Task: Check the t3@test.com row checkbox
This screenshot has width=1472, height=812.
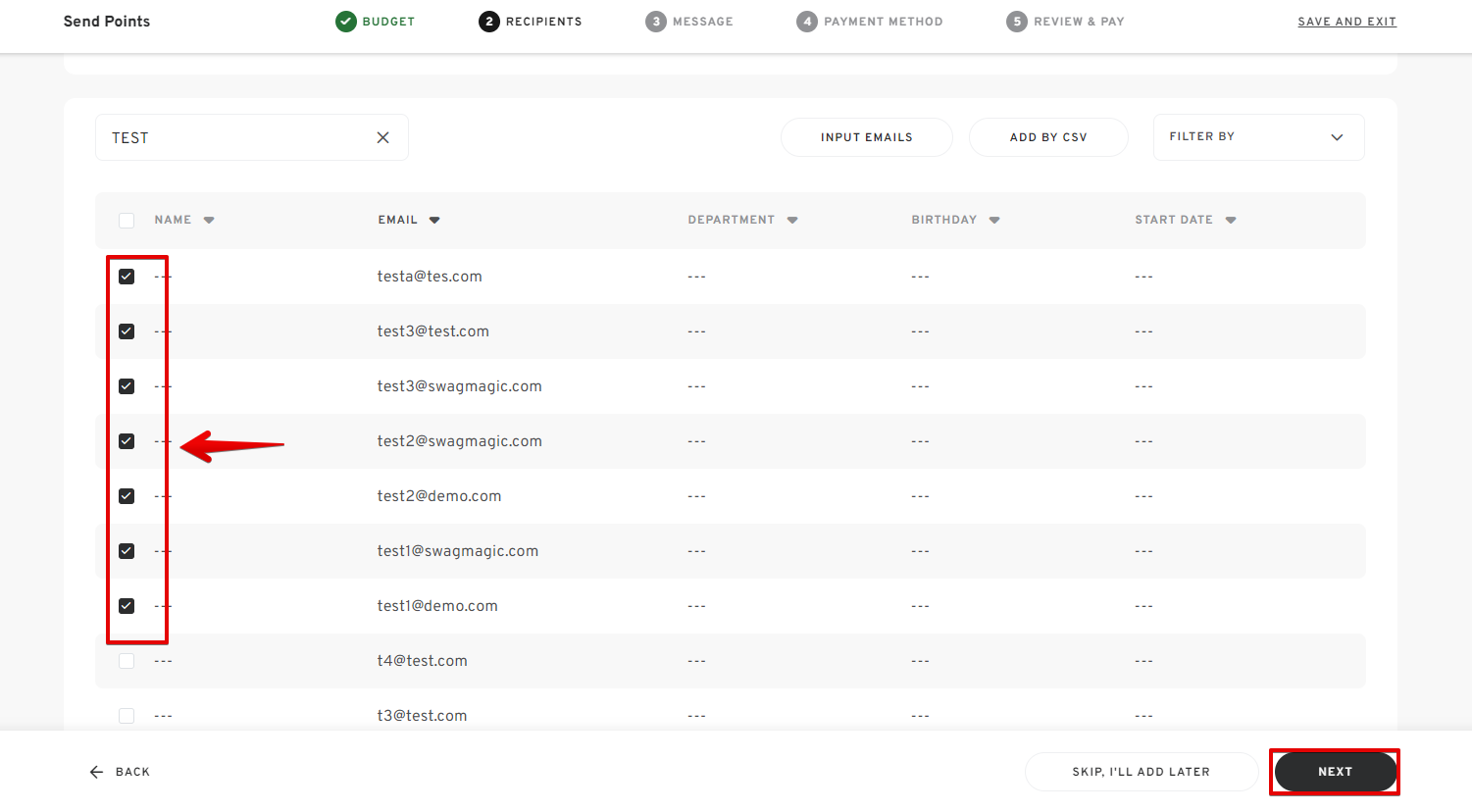Action: point(127,716)
